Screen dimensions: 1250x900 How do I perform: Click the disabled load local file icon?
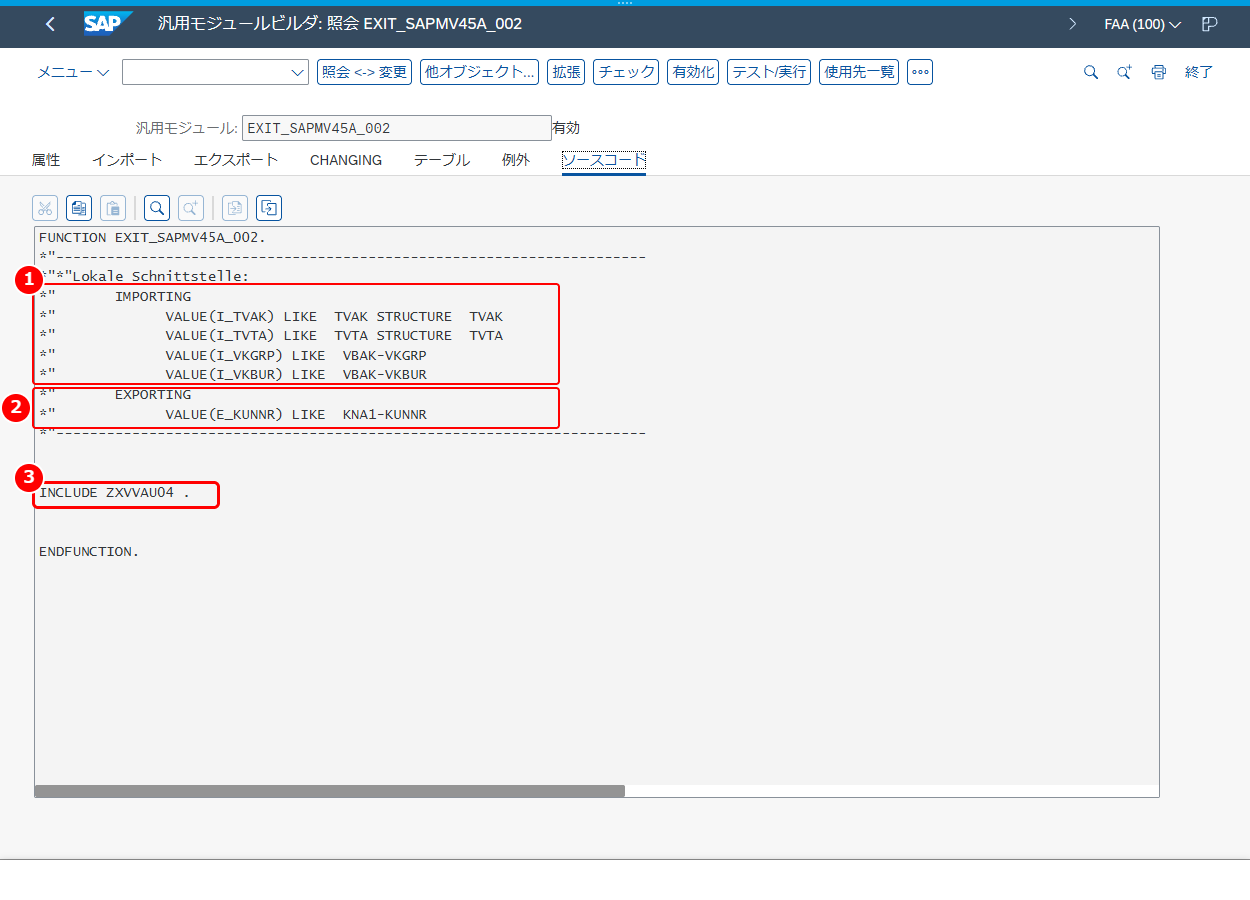coord(235,208)
